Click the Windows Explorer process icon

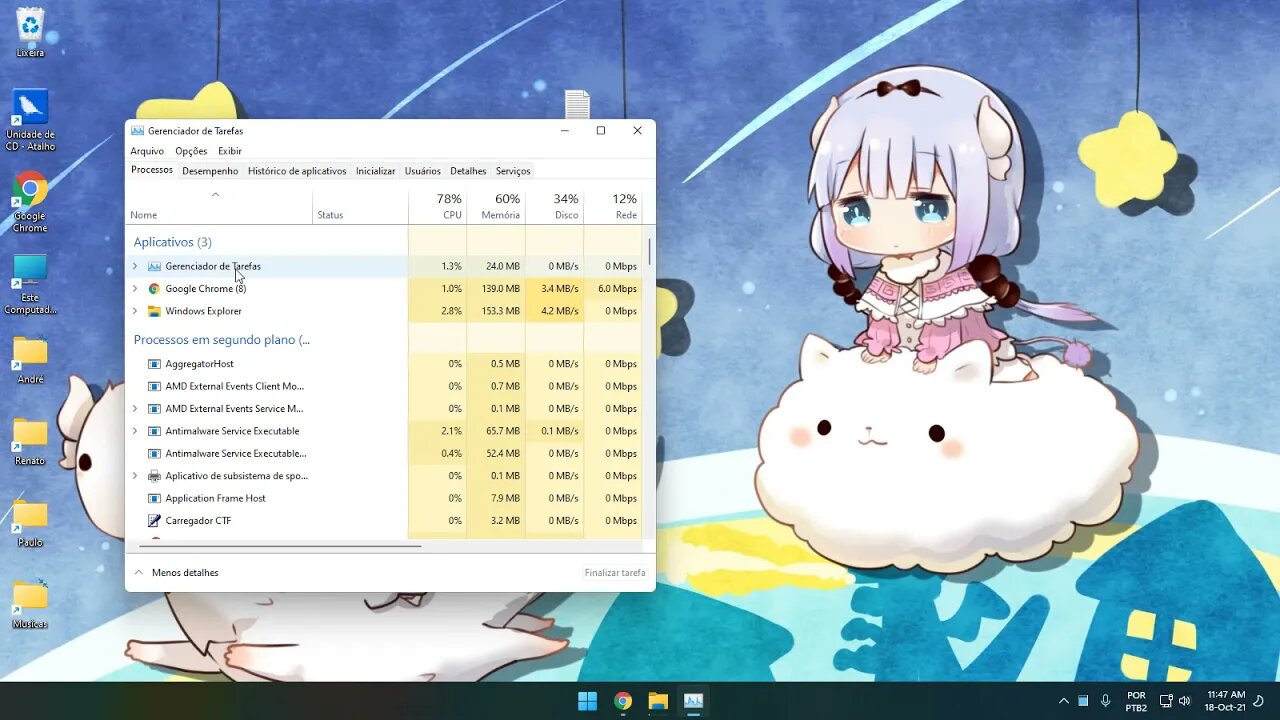click(x=154, y=311)
